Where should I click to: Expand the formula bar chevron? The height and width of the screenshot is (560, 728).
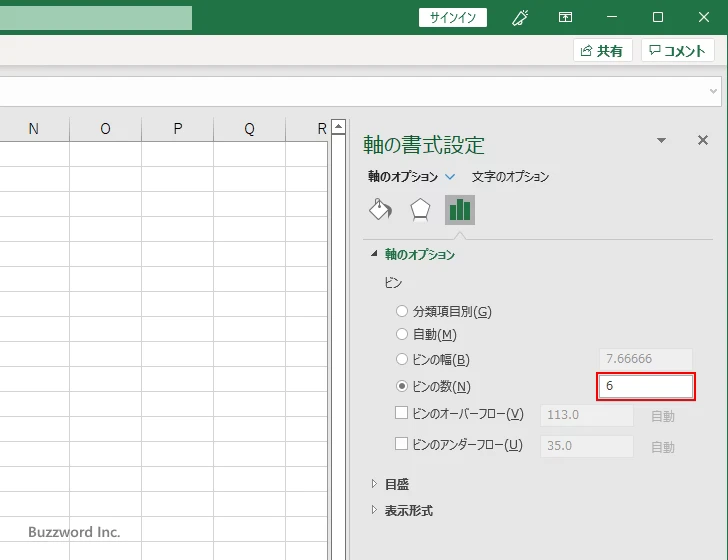point(714,91)
